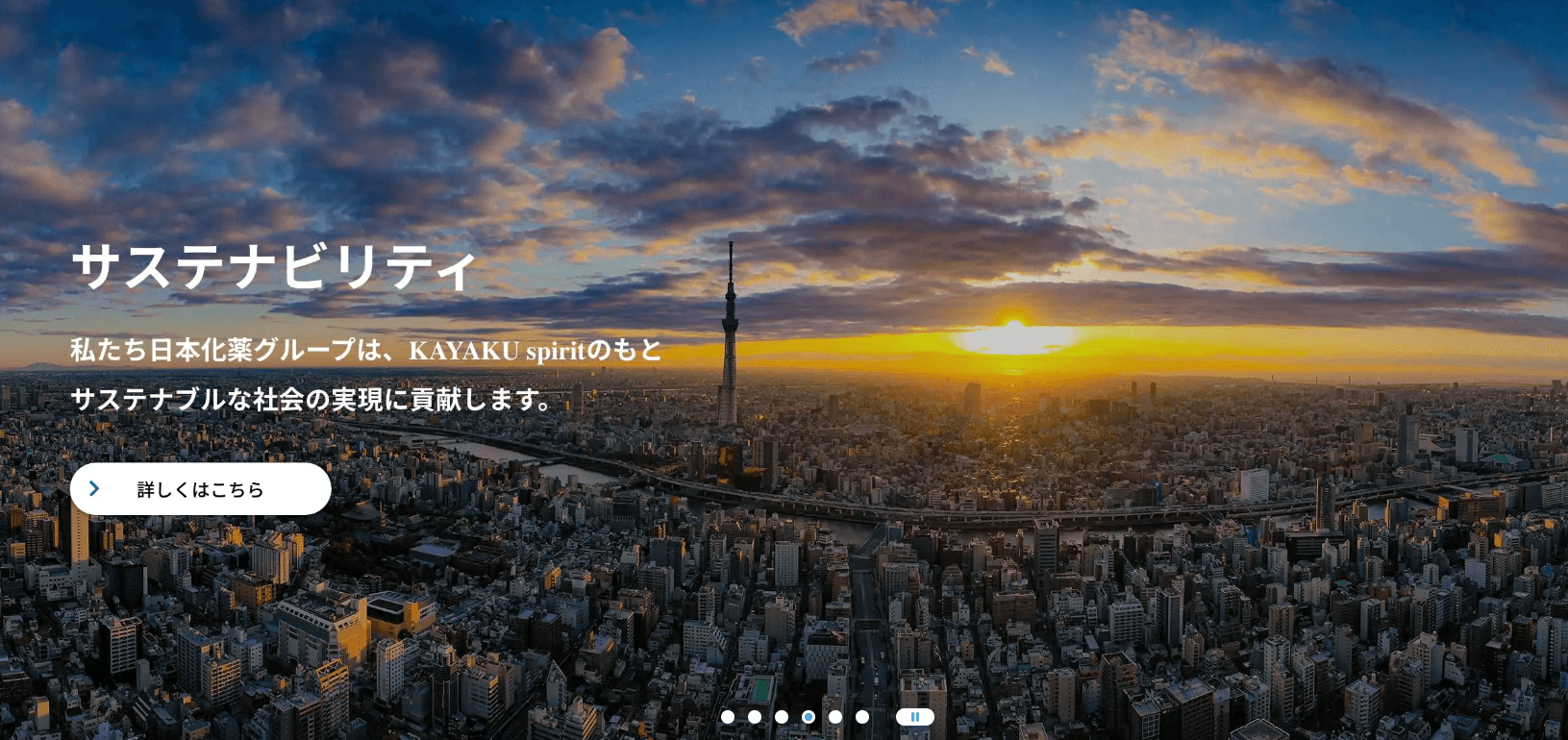Click text 私たち日本化薬グループは、KAYAKU spiritのもと
Viewport: 1568px width, 740px height.
366,350
